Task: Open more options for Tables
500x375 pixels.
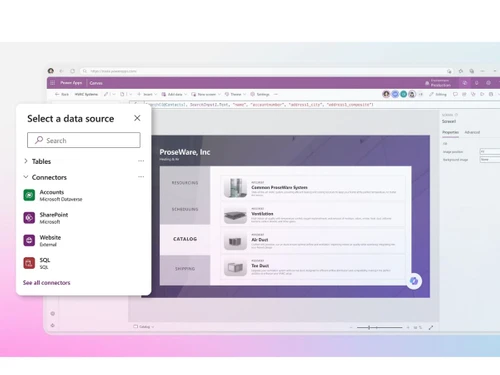Action: pos(141,161)
